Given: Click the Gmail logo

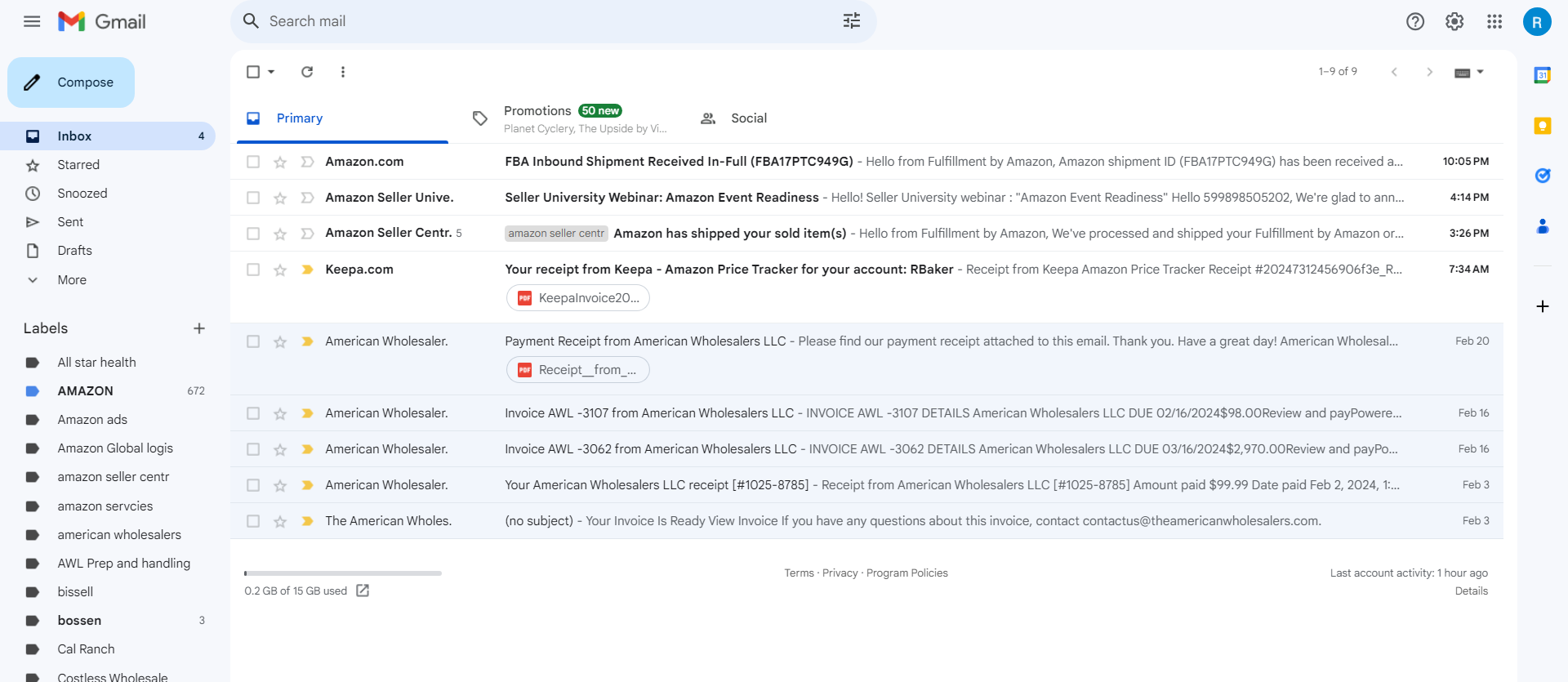Looking at the screenshot, I should pyautogui.click(x=102, y=21).
